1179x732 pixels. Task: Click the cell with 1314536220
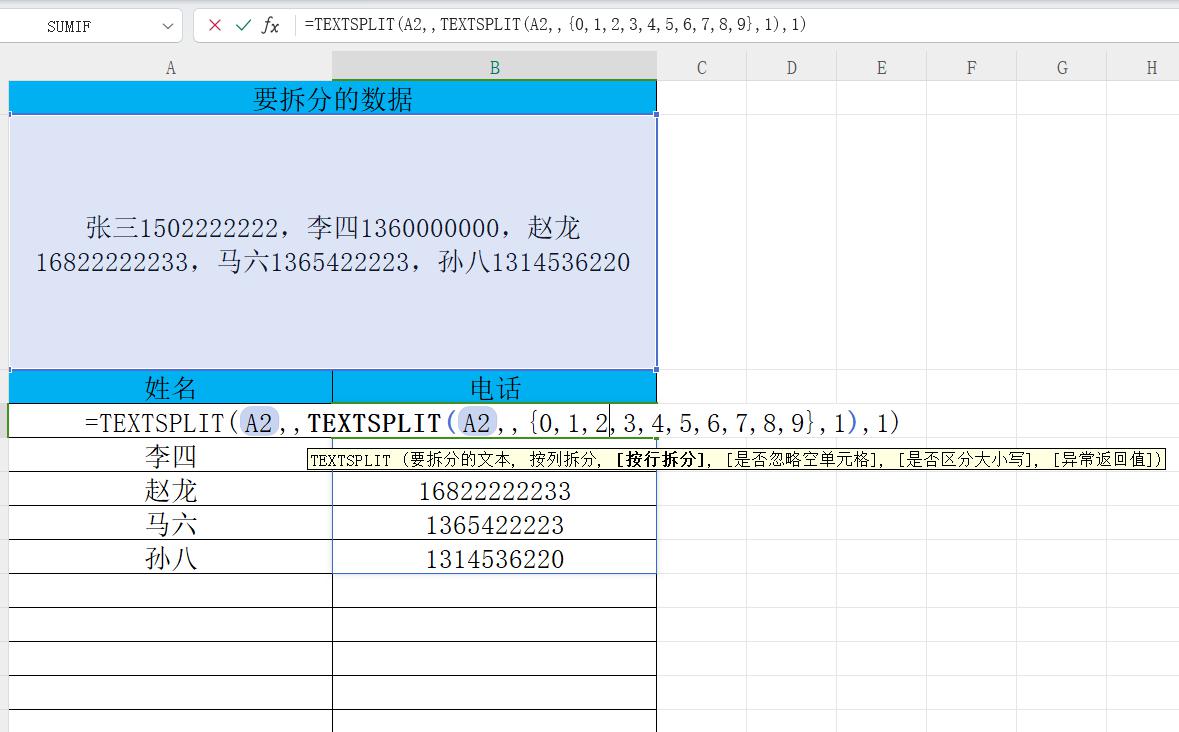tap(495, 557)
